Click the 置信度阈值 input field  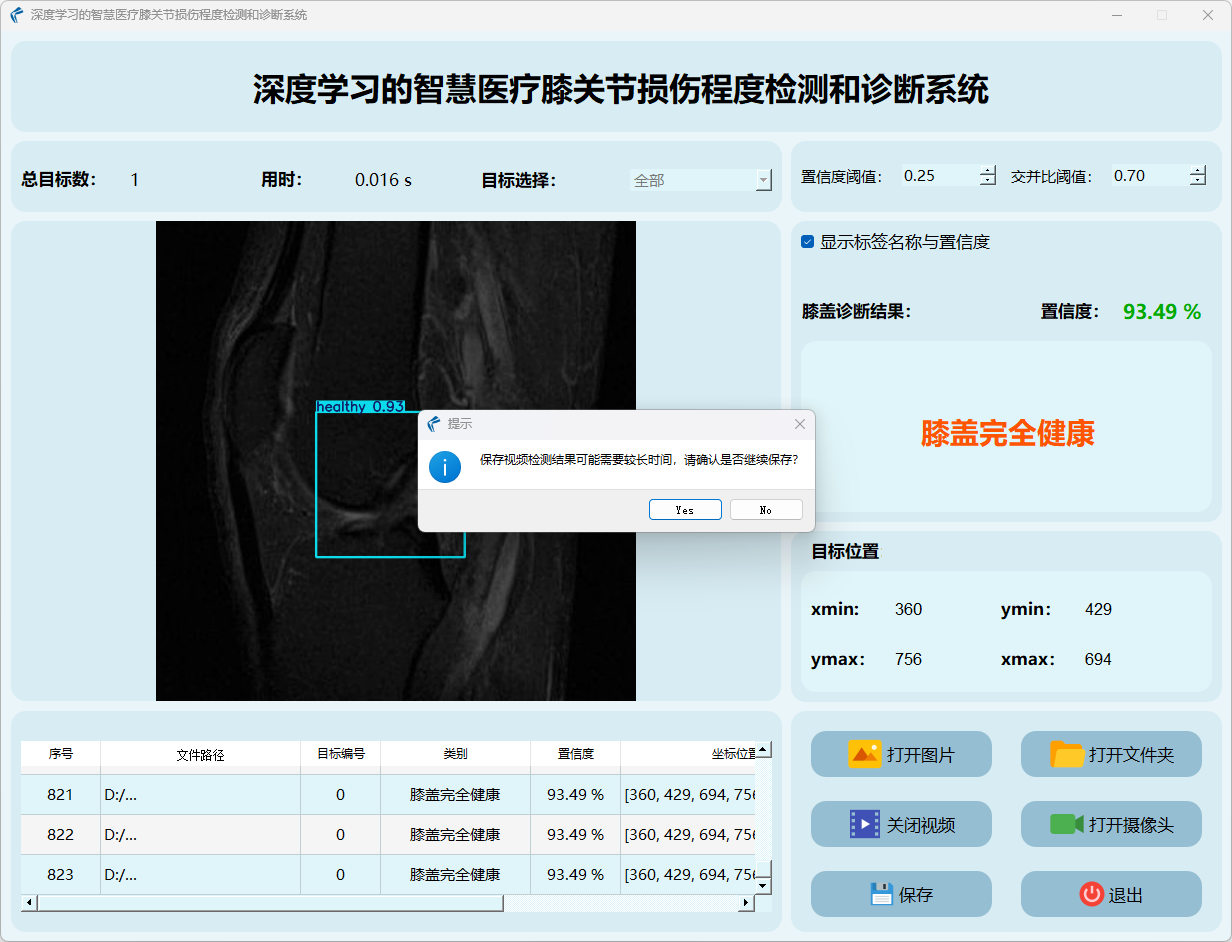pos(938,176)
